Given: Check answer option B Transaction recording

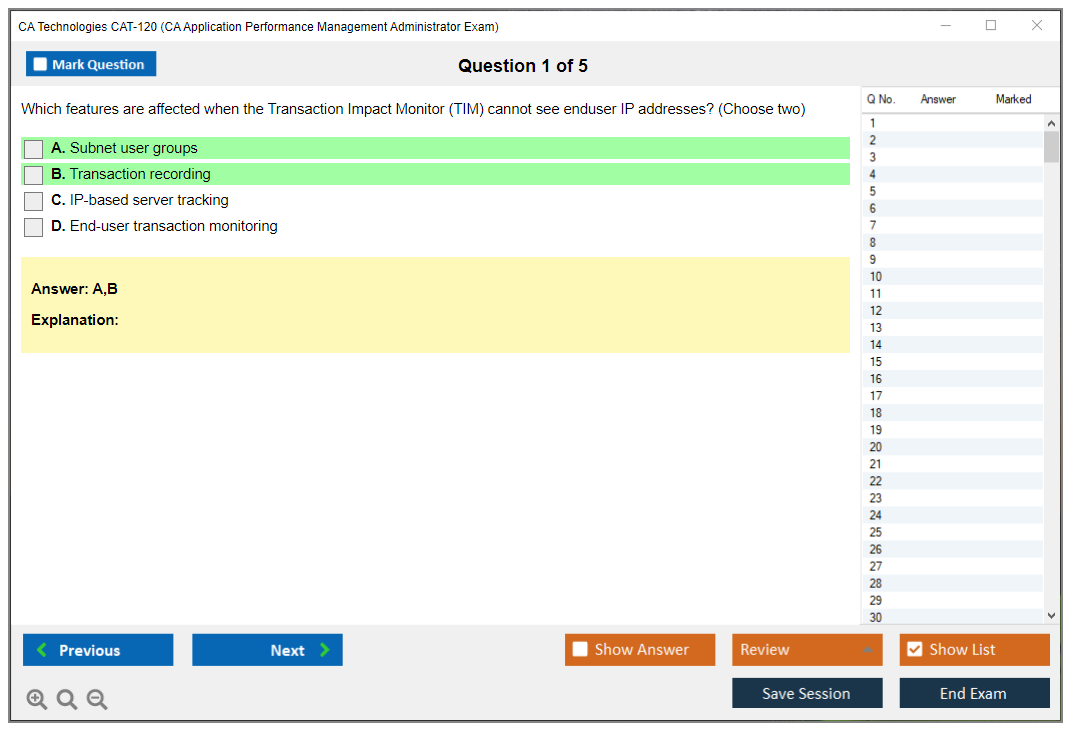Looking at the screenshot, I should pyautogui.click(x=34, y=175).
